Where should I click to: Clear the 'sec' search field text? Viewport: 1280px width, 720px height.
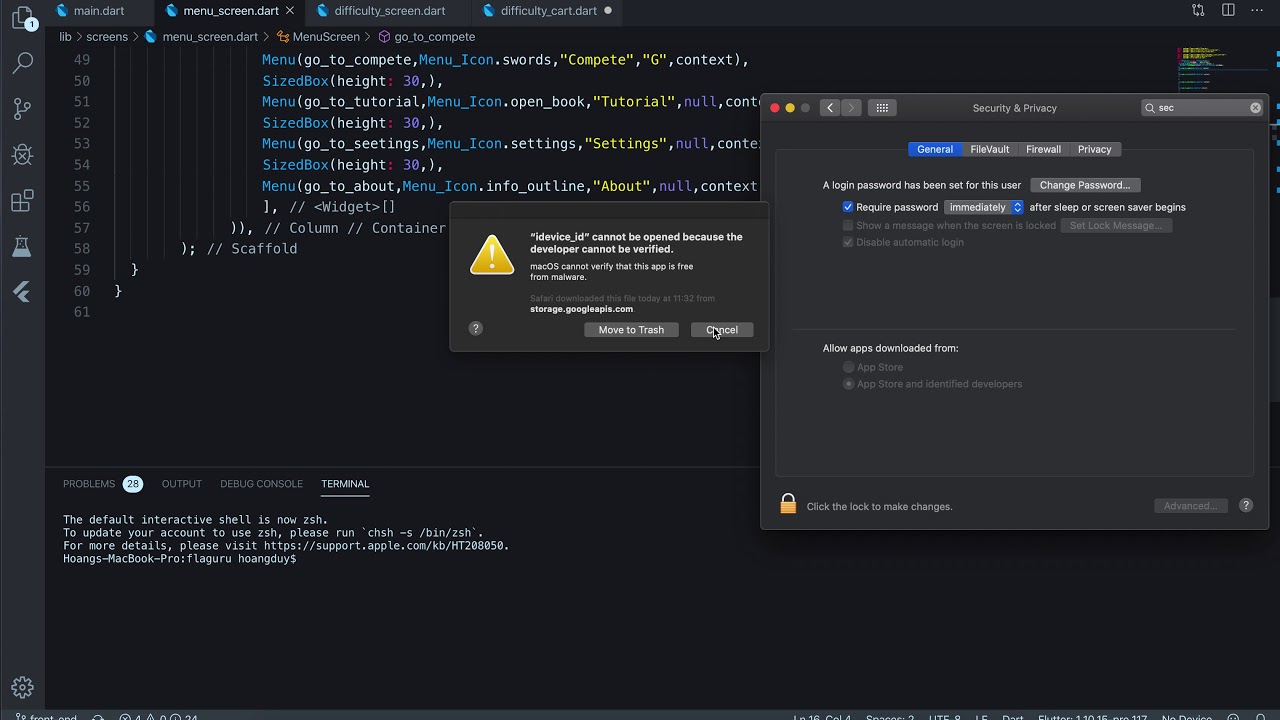(1255, 108)
